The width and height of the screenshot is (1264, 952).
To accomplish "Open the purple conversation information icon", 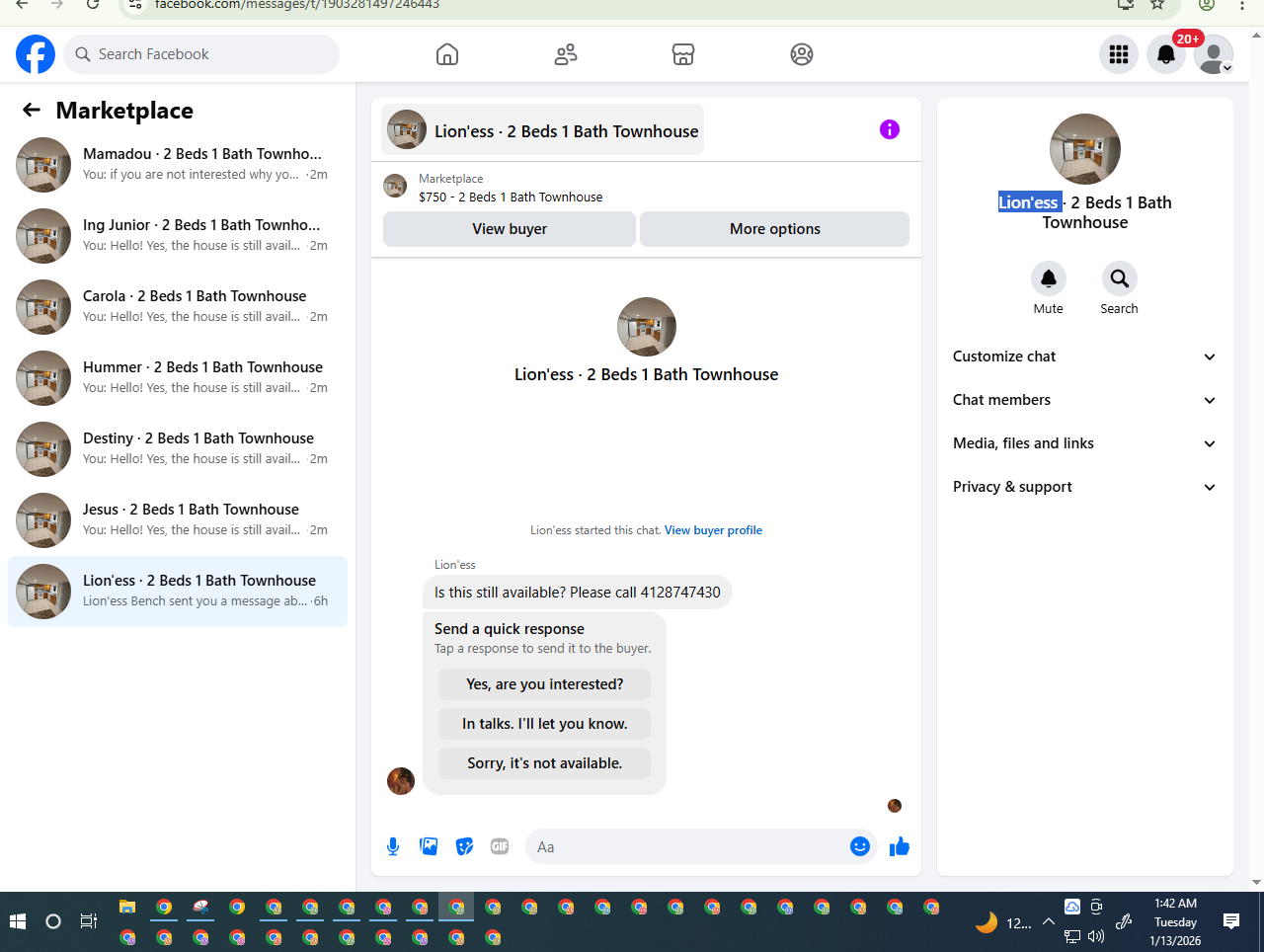I will tap(890, 129).
